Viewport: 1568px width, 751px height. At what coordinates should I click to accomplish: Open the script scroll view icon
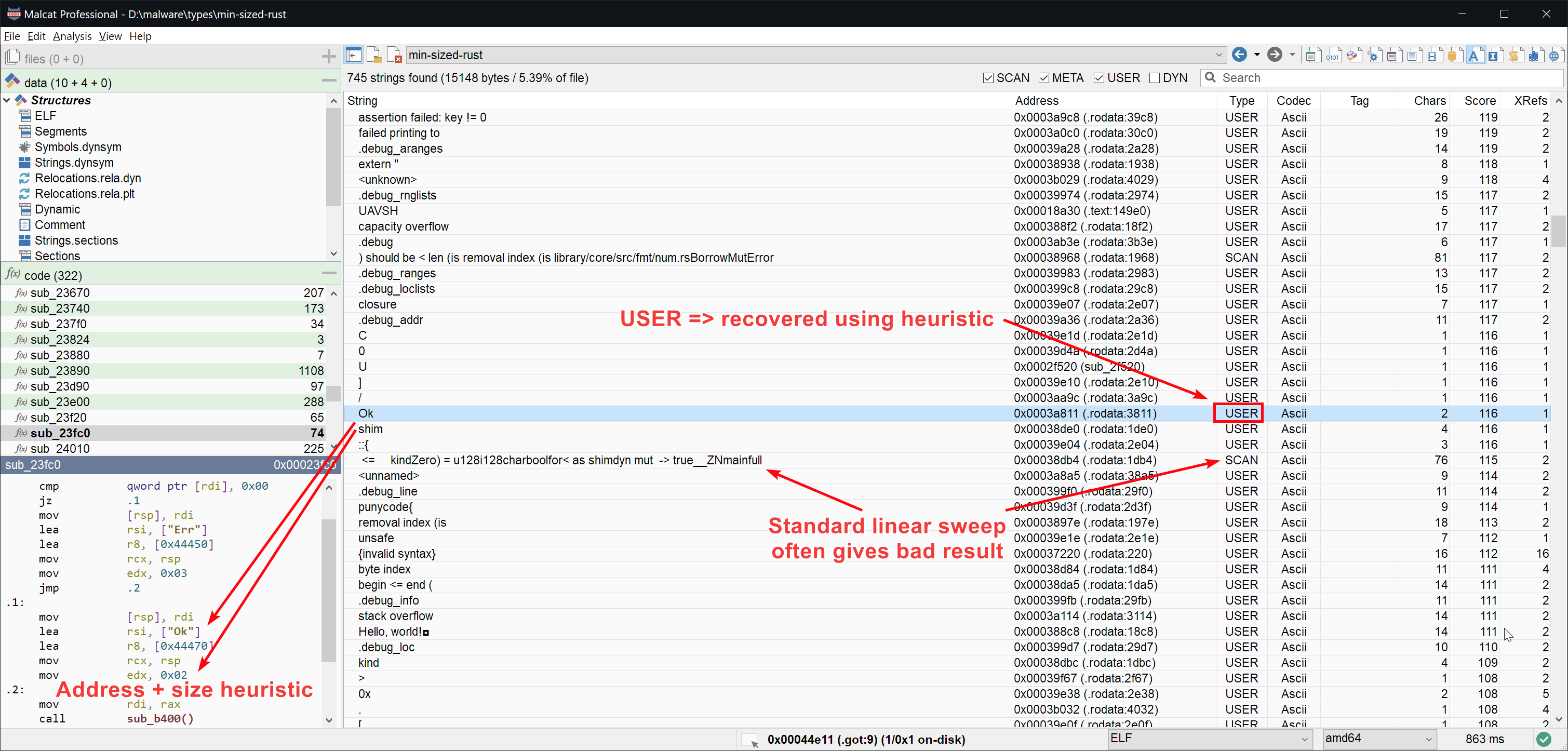(1515, 56)
